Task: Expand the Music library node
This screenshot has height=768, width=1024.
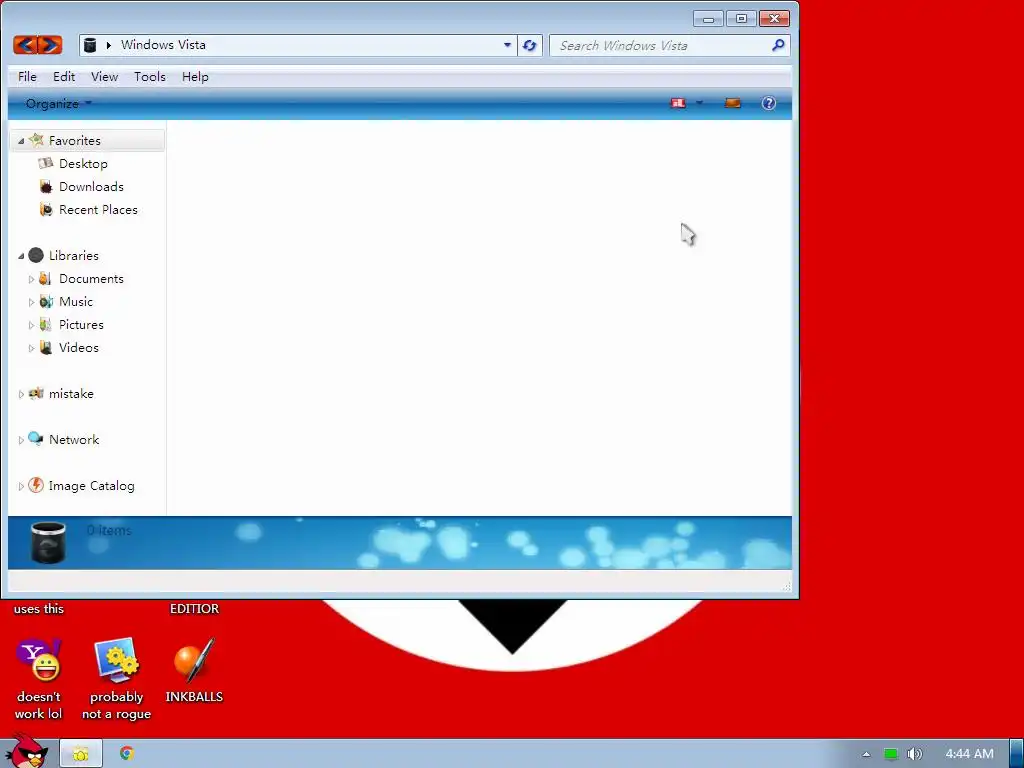Action: 31,302
